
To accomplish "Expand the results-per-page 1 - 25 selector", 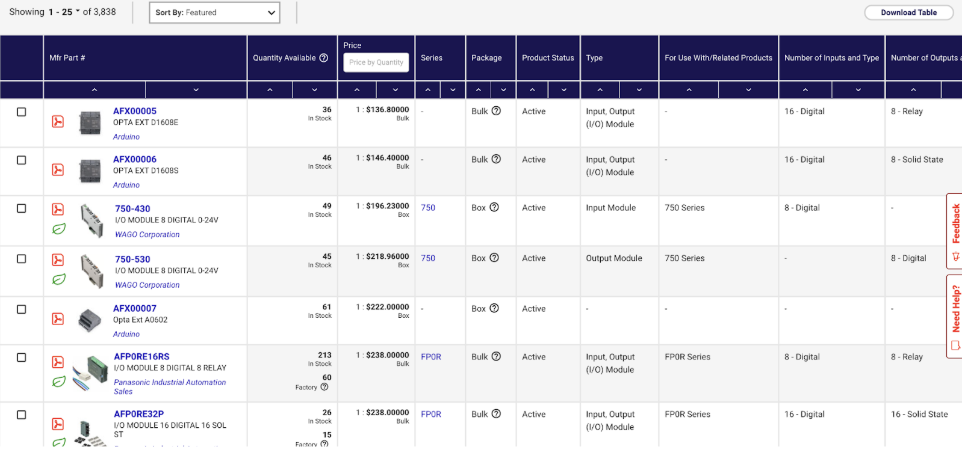I will [64, 12].
